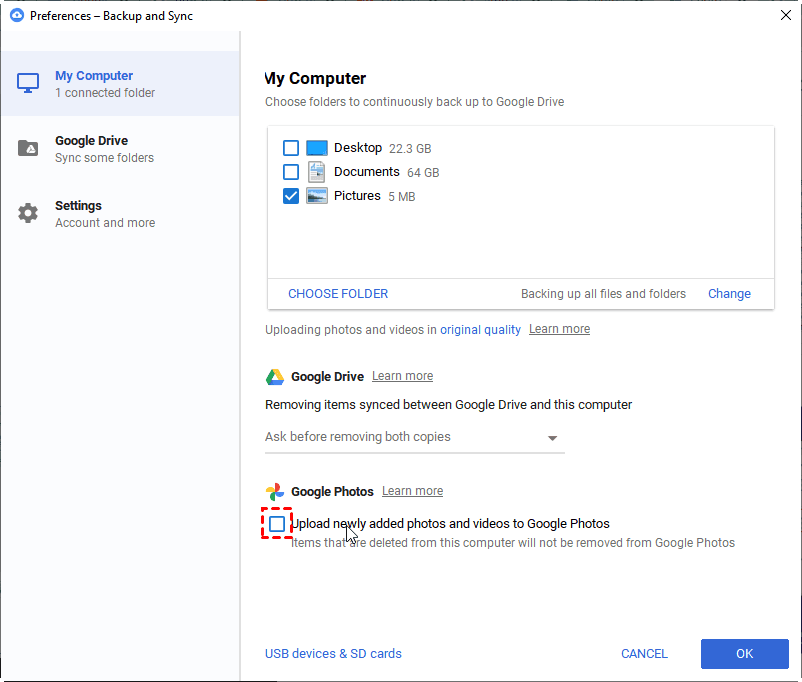The width and height of the screenshot is (802, 682).
Task: Click the My Computer monitor icon in sidebar
Action: (28, 83)
